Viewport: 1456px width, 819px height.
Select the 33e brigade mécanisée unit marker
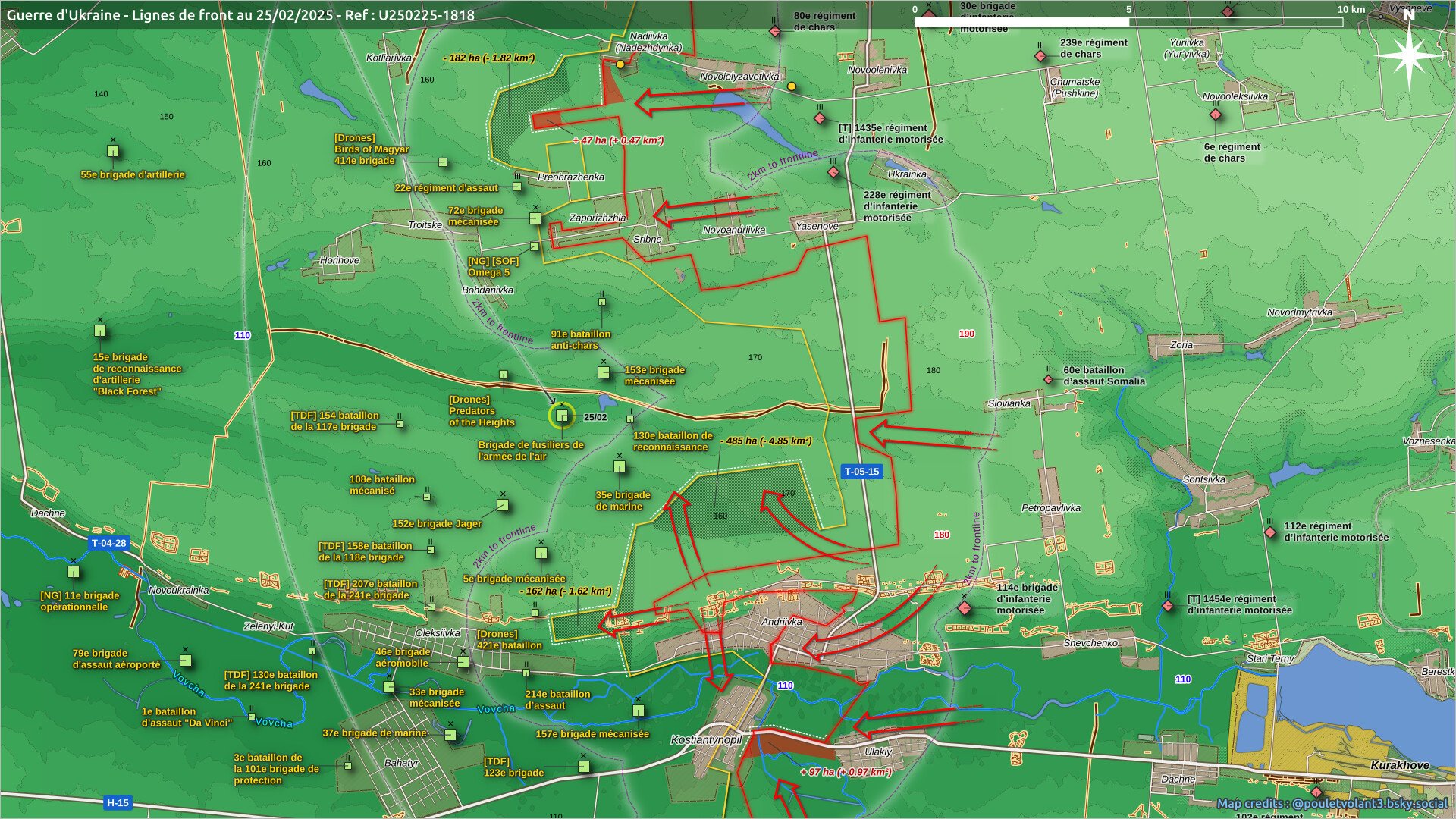(x=389, y=687)
